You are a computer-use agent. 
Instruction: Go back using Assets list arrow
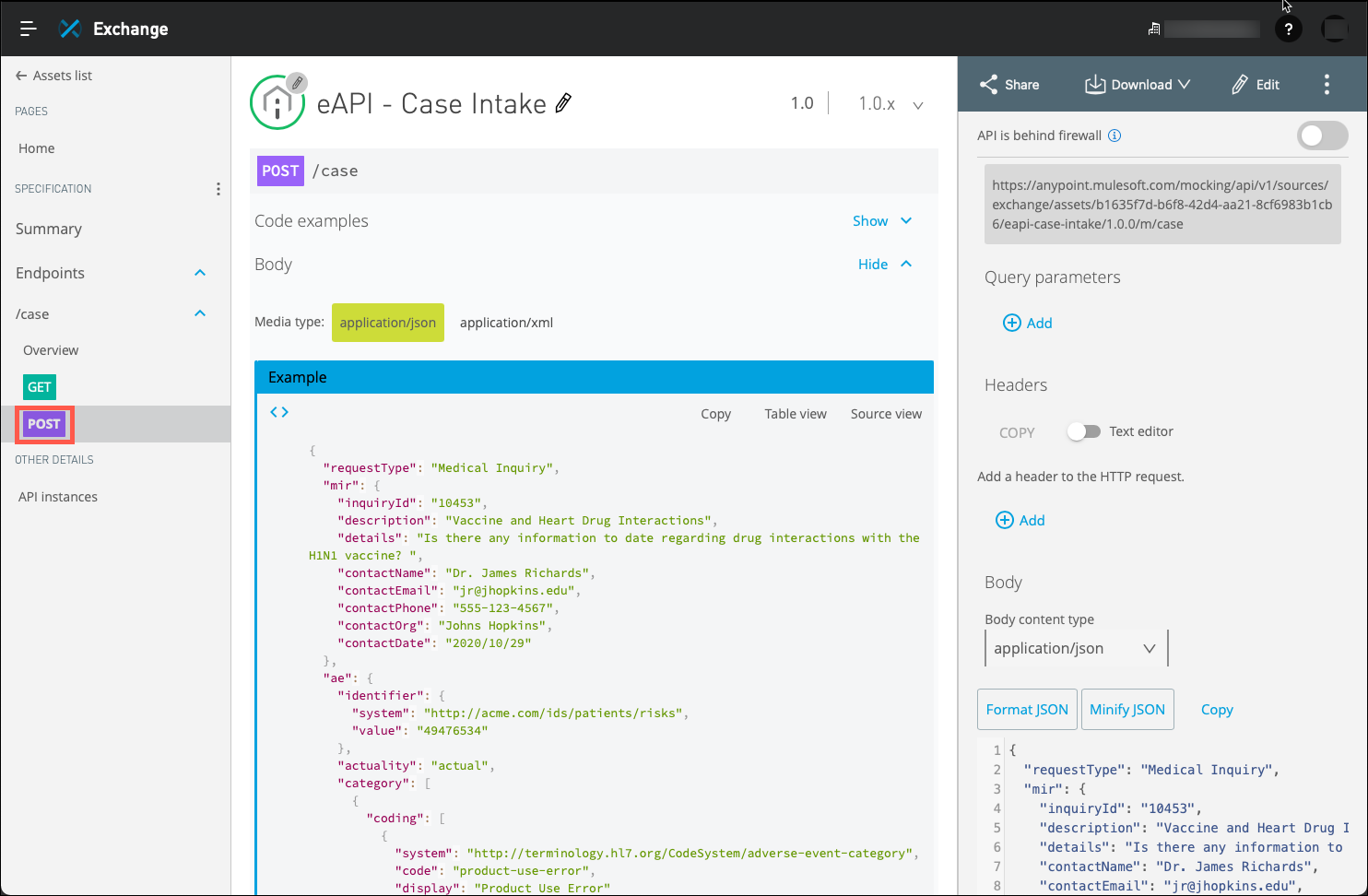pos(53,76)
